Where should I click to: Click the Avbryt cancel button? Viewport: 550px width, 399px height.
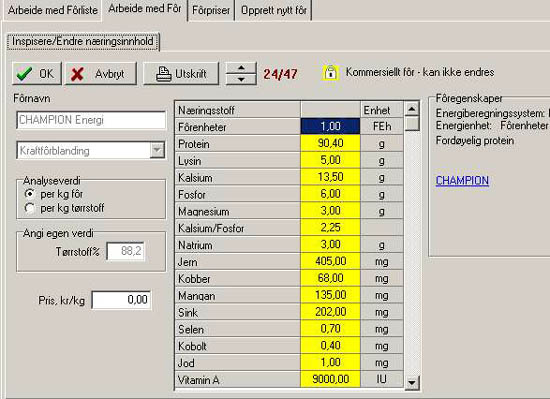coord(101,74)
